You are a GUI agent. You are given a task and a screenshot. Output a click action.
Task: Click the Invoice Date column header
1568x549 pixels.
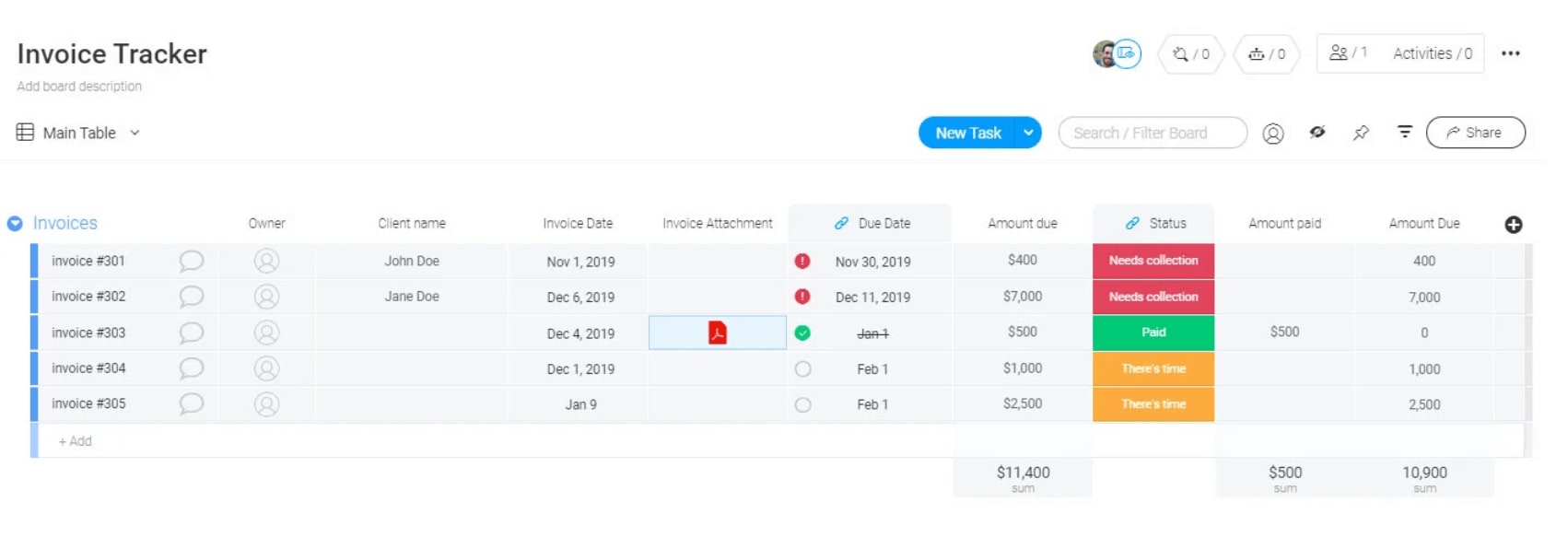coord(578,223)
